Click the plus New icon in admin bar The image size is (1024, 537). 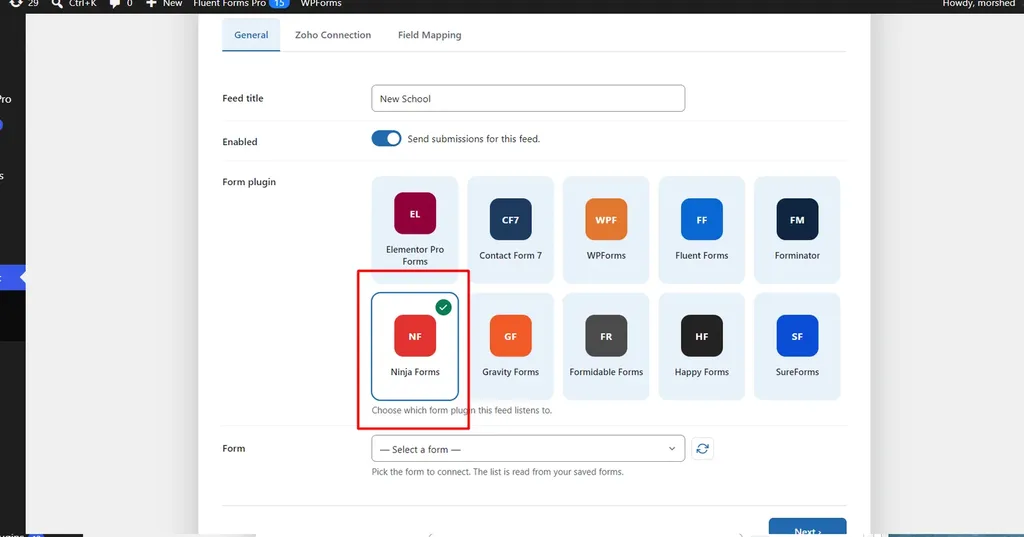tap(151, 4)
